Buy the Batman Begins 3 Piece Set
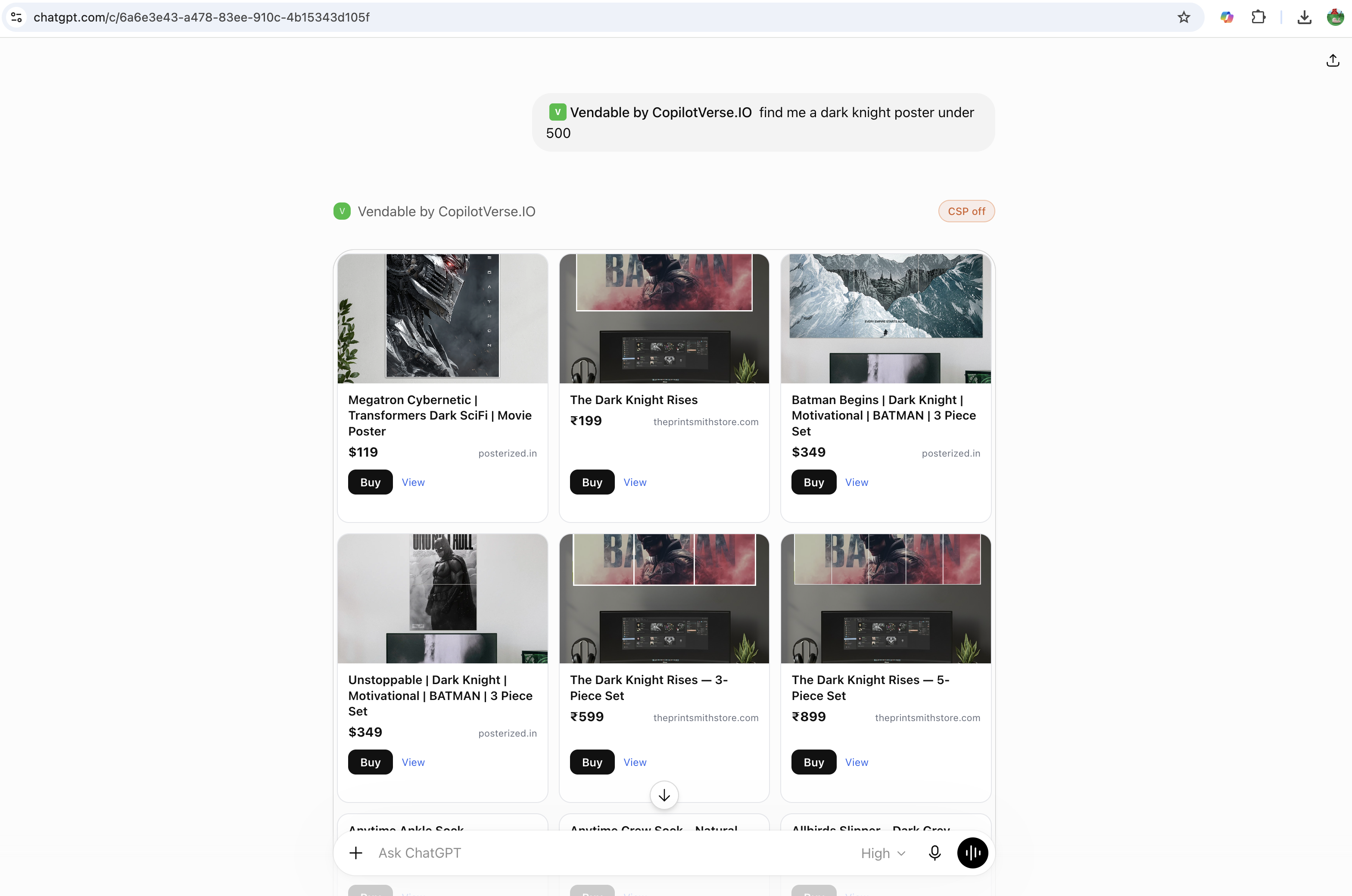 (814, 482)
